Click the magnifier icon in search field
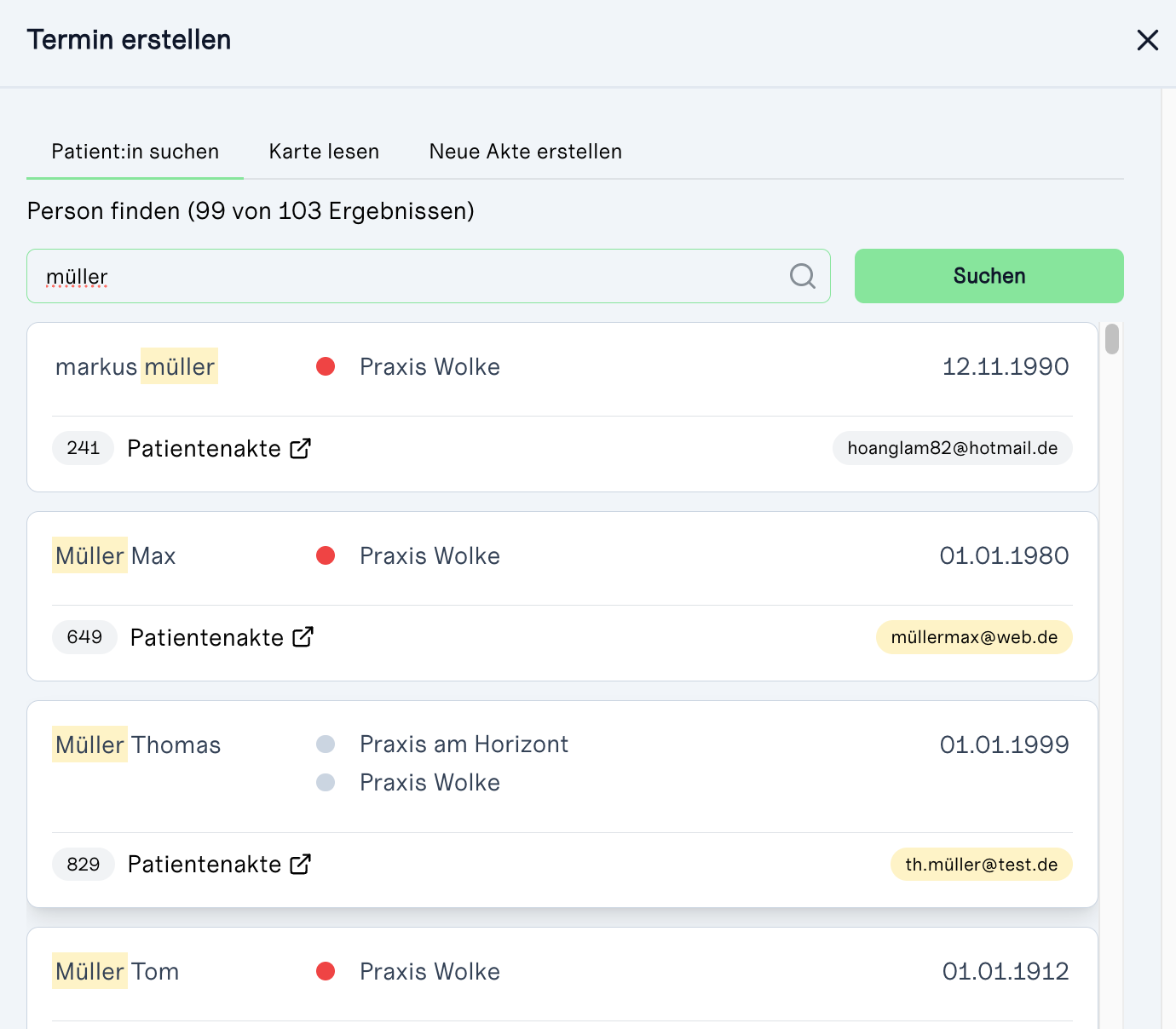 (x=802, y=276)
